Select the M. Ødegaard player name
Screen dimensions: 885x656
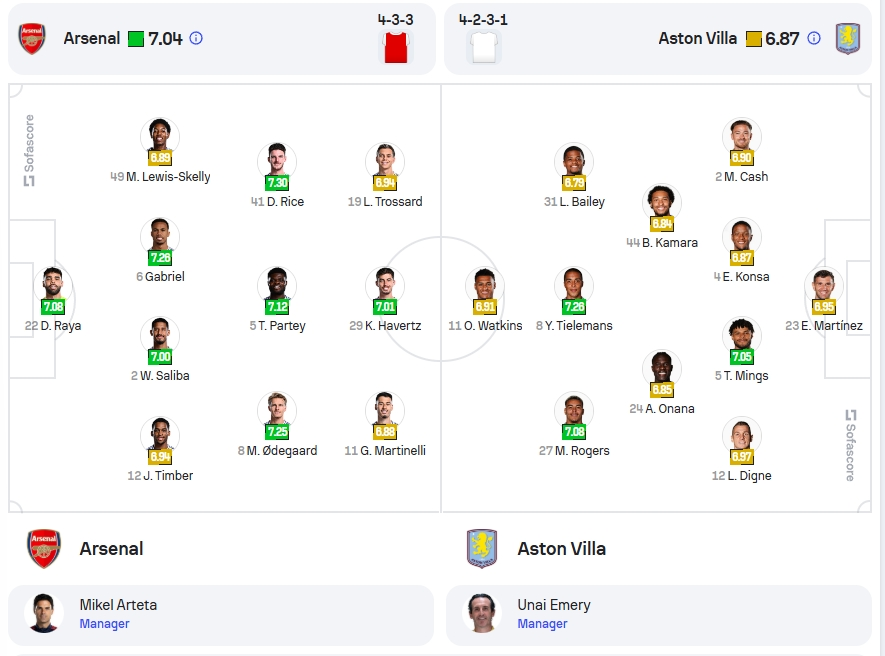277,451
